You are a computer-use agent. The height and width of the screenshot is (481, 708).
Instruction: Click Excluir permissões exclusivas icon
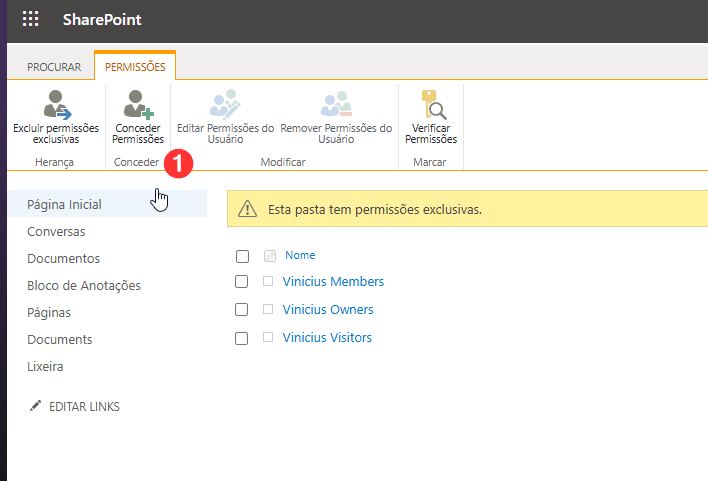pyautogui.click(x=56, y=104)
